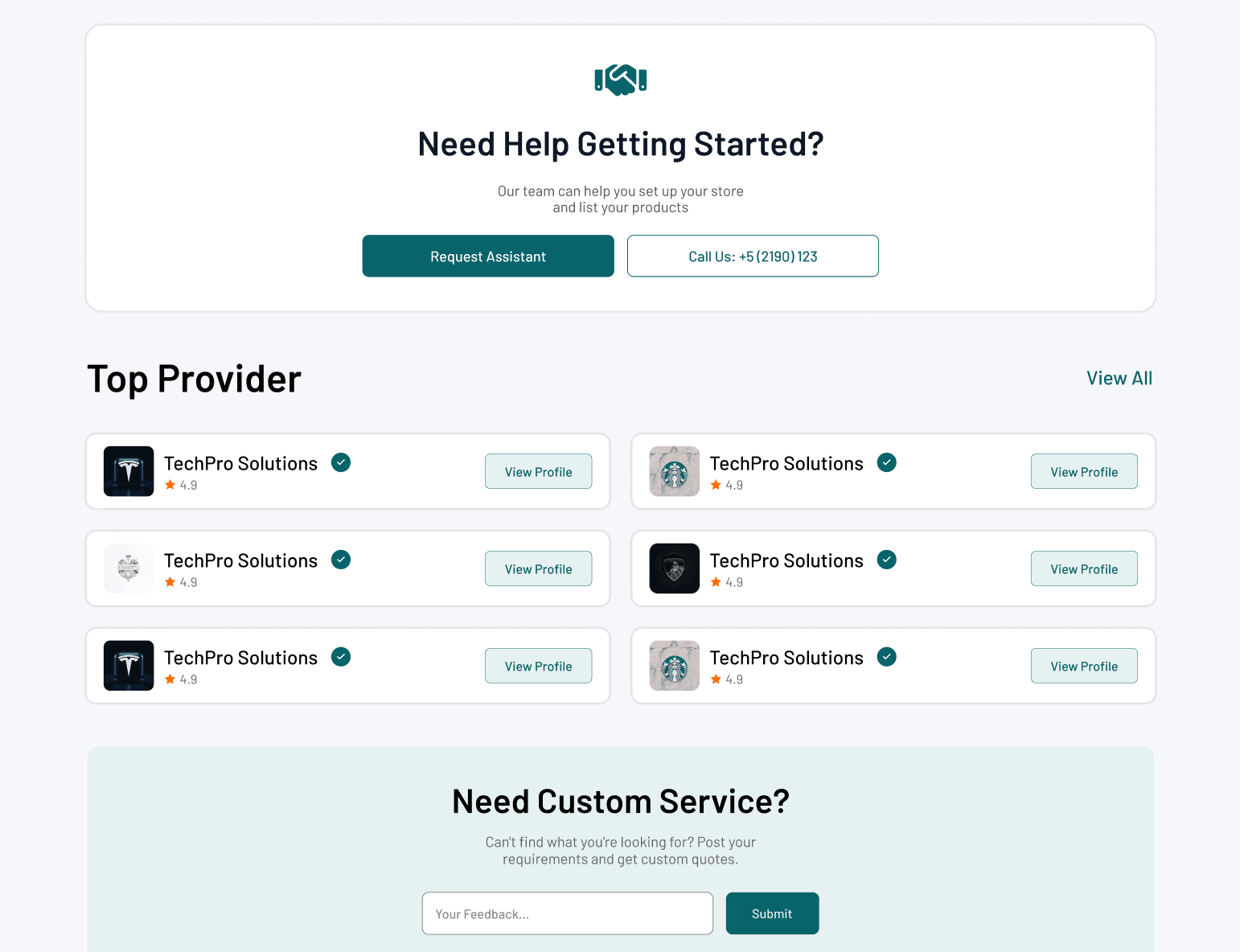Click the Need Help Getting Started? heading
Image resolution: width=1240 pixels, height=952 pixels.
pyautogui.click(x=620, y=145)
